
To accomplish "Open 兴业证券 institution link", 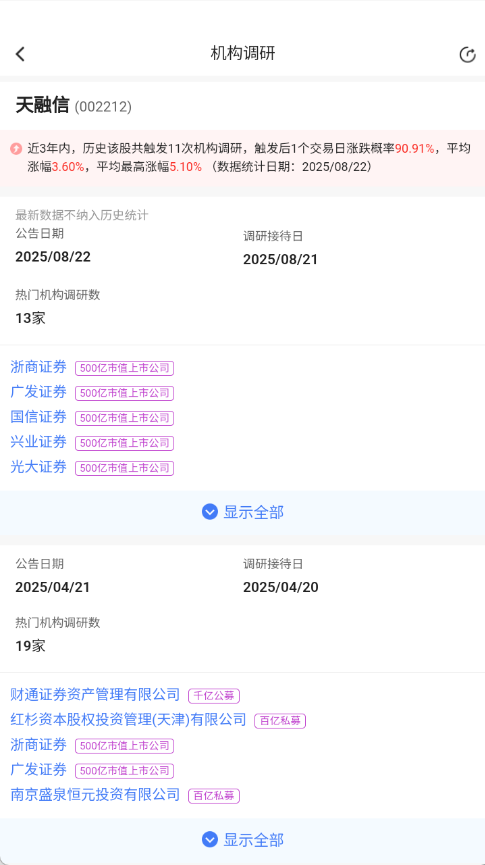I will click(x=39, y=442).
